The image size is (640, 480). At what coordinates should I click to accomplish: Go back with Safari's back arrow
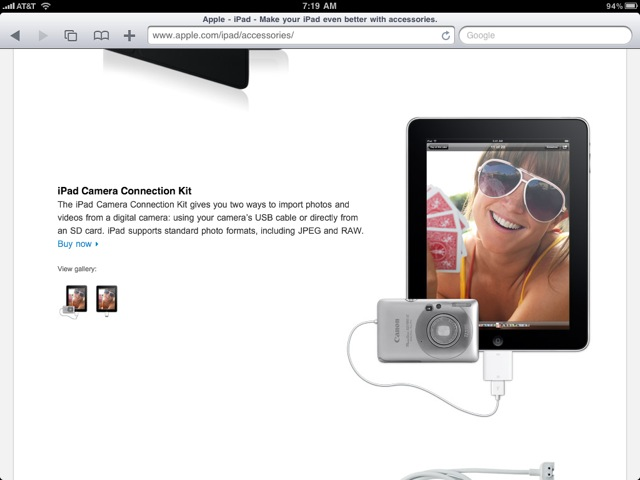point(16,36)
